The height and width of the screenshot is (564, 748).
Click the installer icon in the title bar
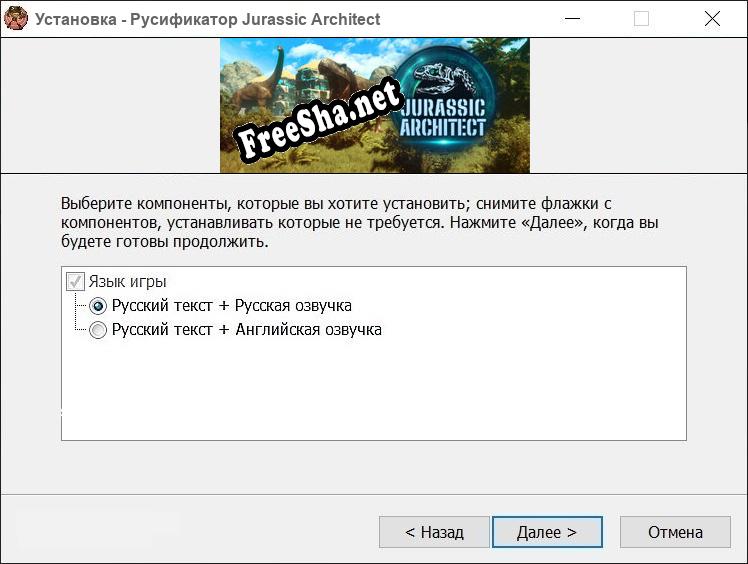pos(16,19)
